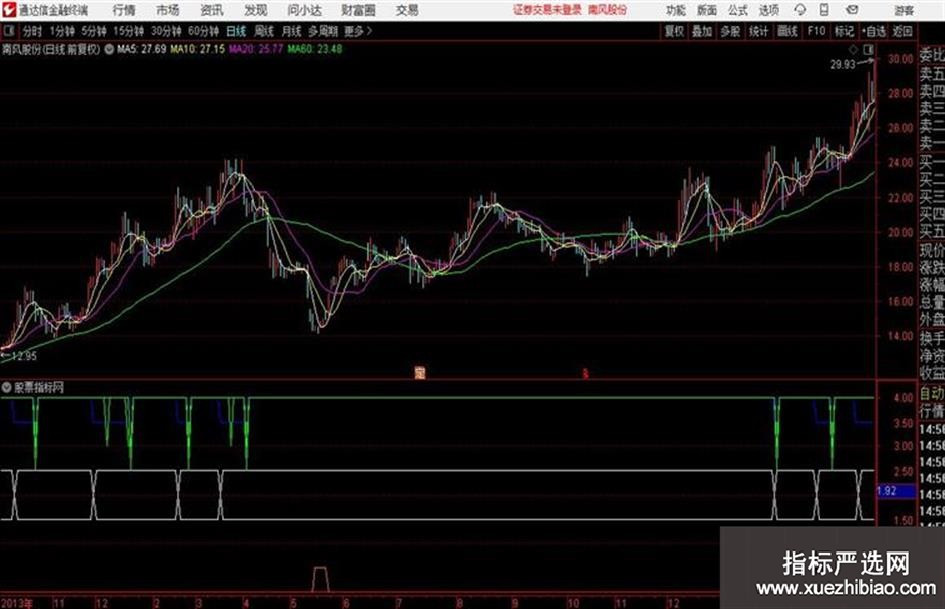Image resolution: width=945 pixels, height=609 pixels.
Task: Click the 返回 back button
Action: 903,31
